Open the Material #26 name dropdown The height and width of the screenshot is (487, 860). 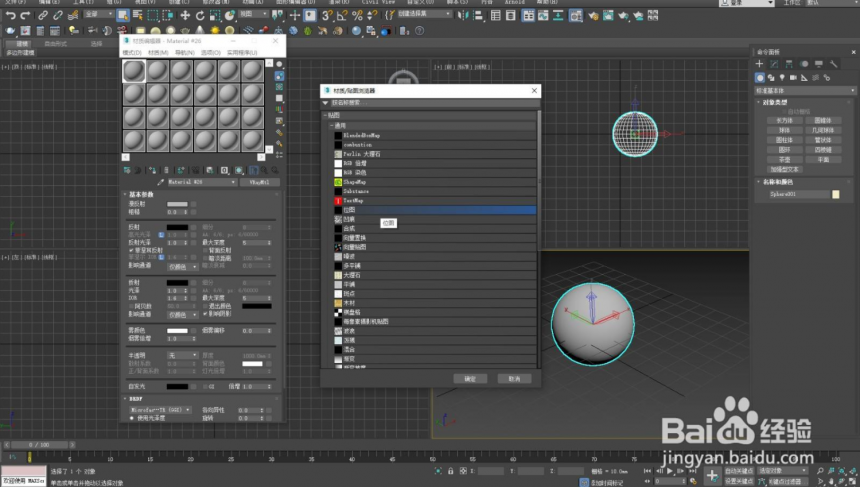[202, 182]
